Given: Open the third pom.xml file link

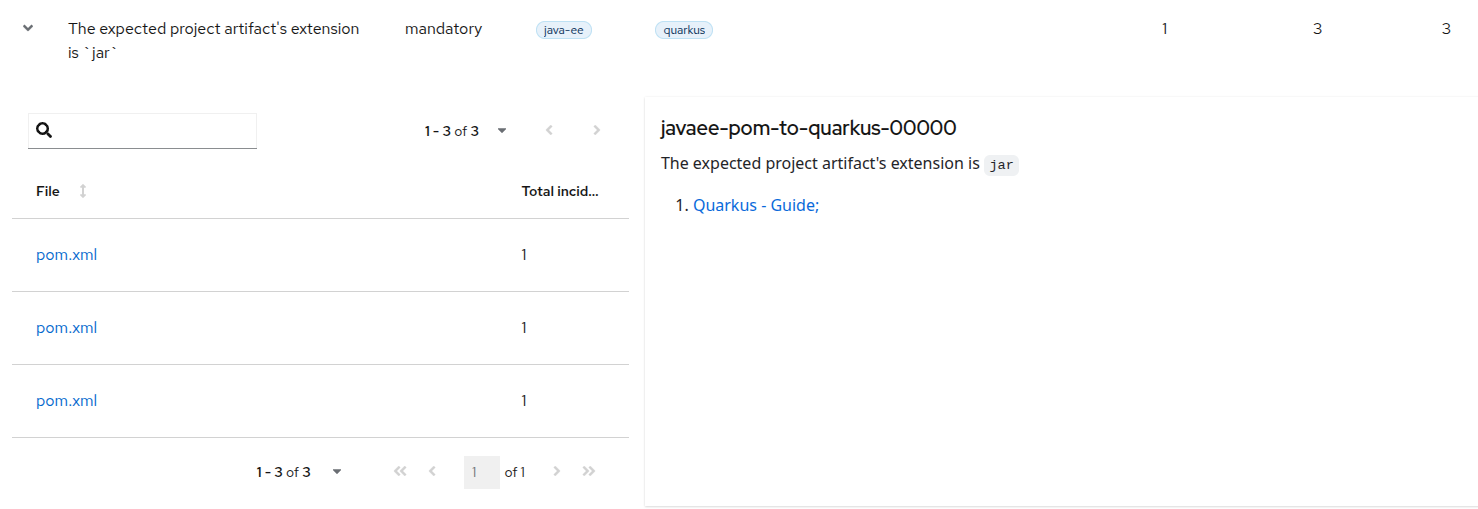Looking at the screenshot, I should pyautogui.click(x=67, y=401).
